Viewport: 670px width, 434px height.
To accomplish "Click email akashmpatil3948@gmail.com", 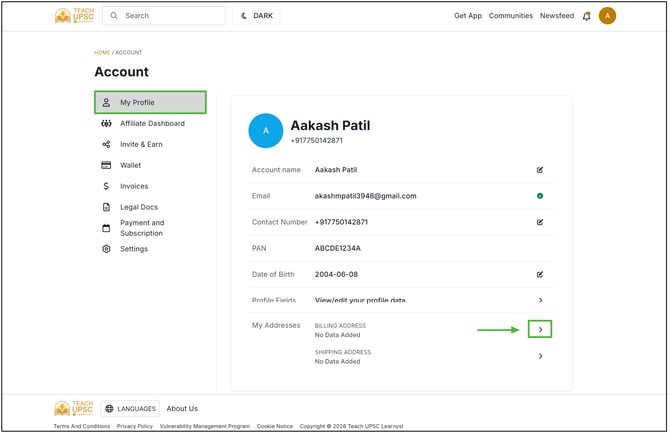I will coord(367,196).
